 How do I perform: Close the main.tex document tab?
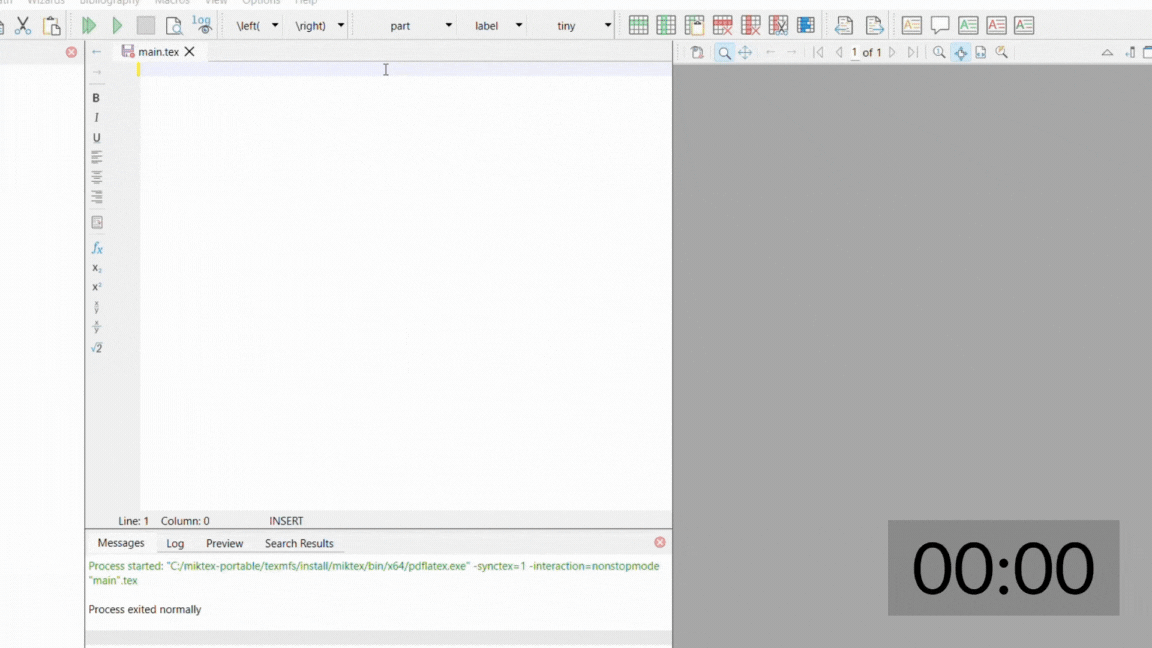190,51
